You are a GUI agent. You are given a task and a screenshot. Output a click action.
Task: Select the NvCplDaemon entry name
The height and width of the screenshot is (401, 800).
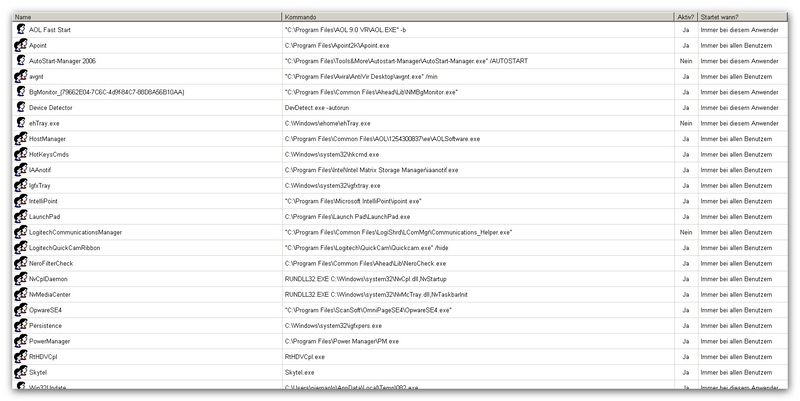coord(48,279)
